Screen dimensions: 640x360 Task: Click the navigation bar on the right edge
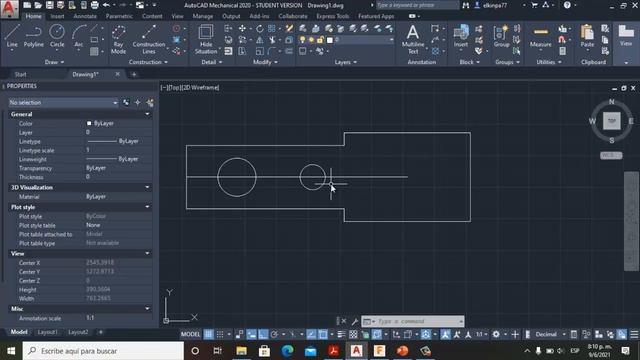tap(631, 221)
